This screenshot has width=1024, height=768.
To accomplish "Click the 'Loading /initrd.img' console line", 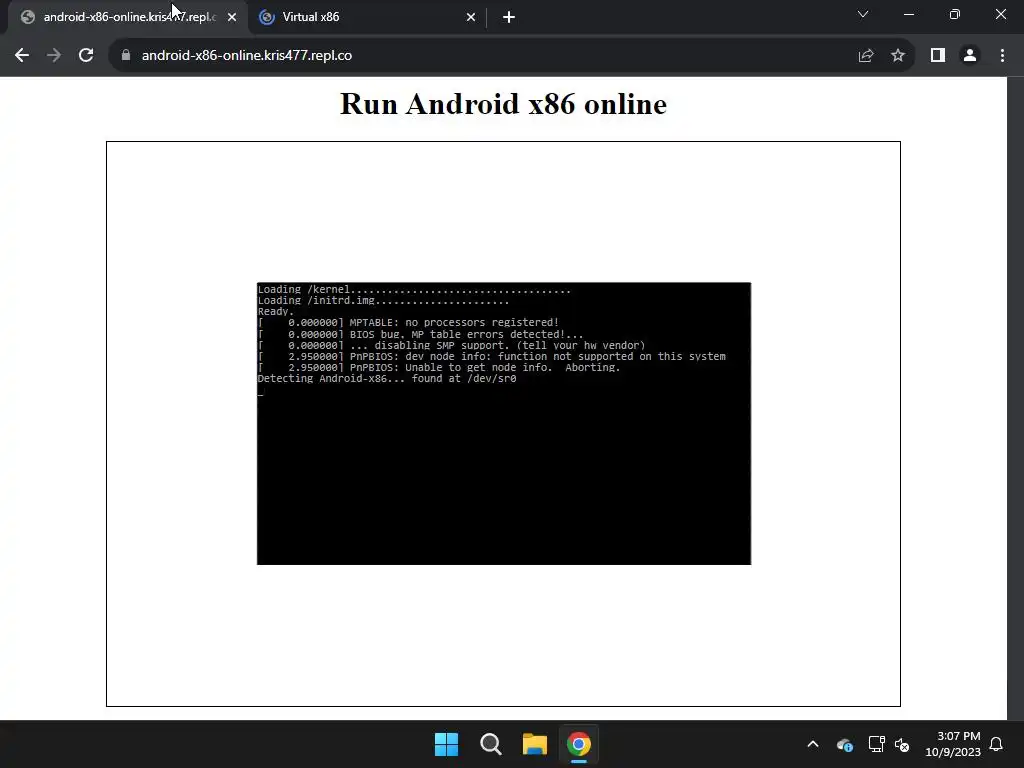I will [383, 300].
